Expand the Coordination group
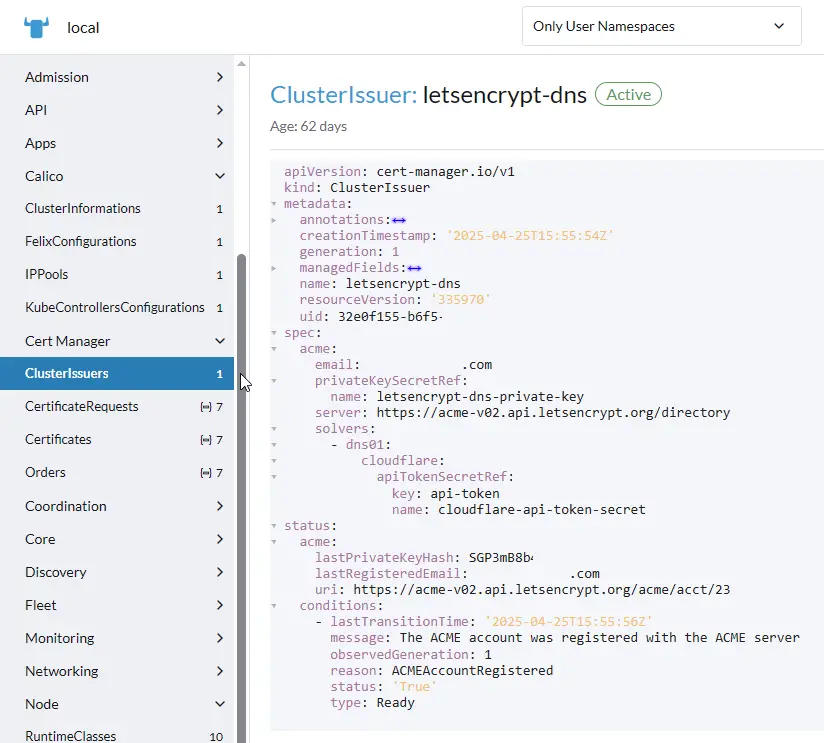Viewport: 824px width, 743px height. (x=220, y=506)
